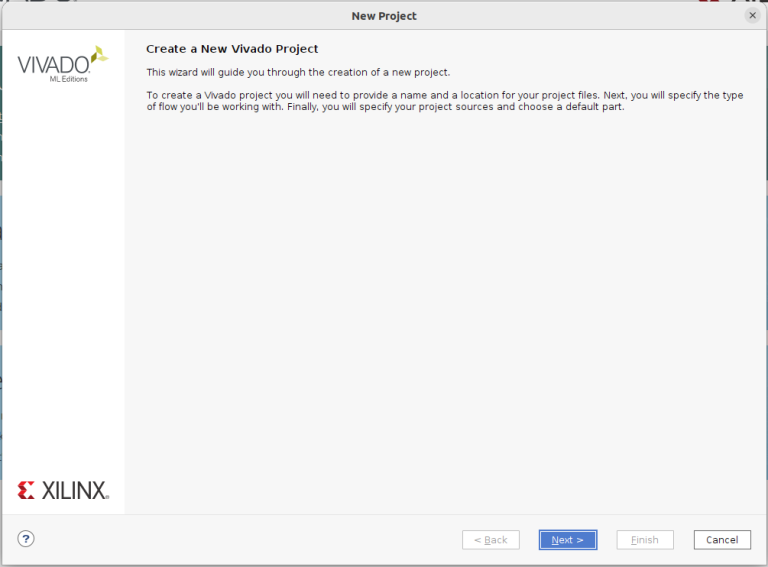Click the XILINX wordmark text

[x=74, y=491]
